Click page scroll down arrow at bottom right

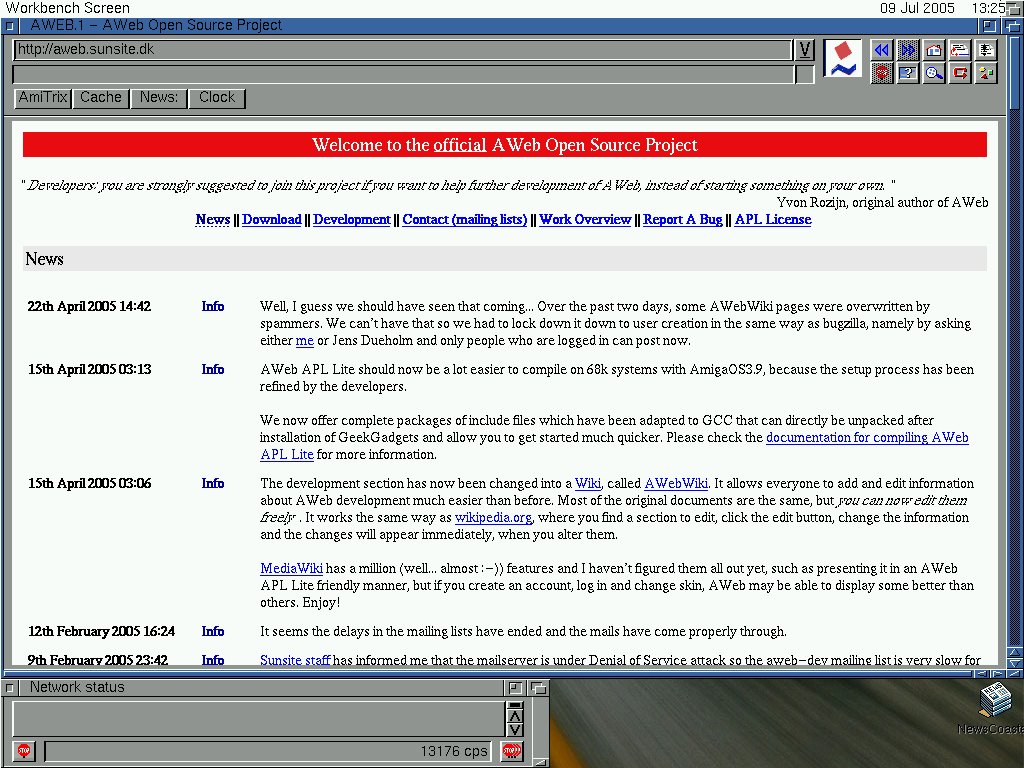[x=1015, y=663]
